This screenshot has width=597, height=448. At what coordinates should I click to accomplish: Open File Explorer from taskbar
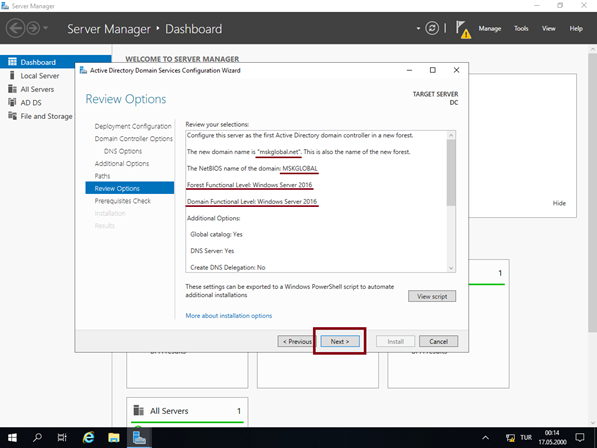pos(113,438)
